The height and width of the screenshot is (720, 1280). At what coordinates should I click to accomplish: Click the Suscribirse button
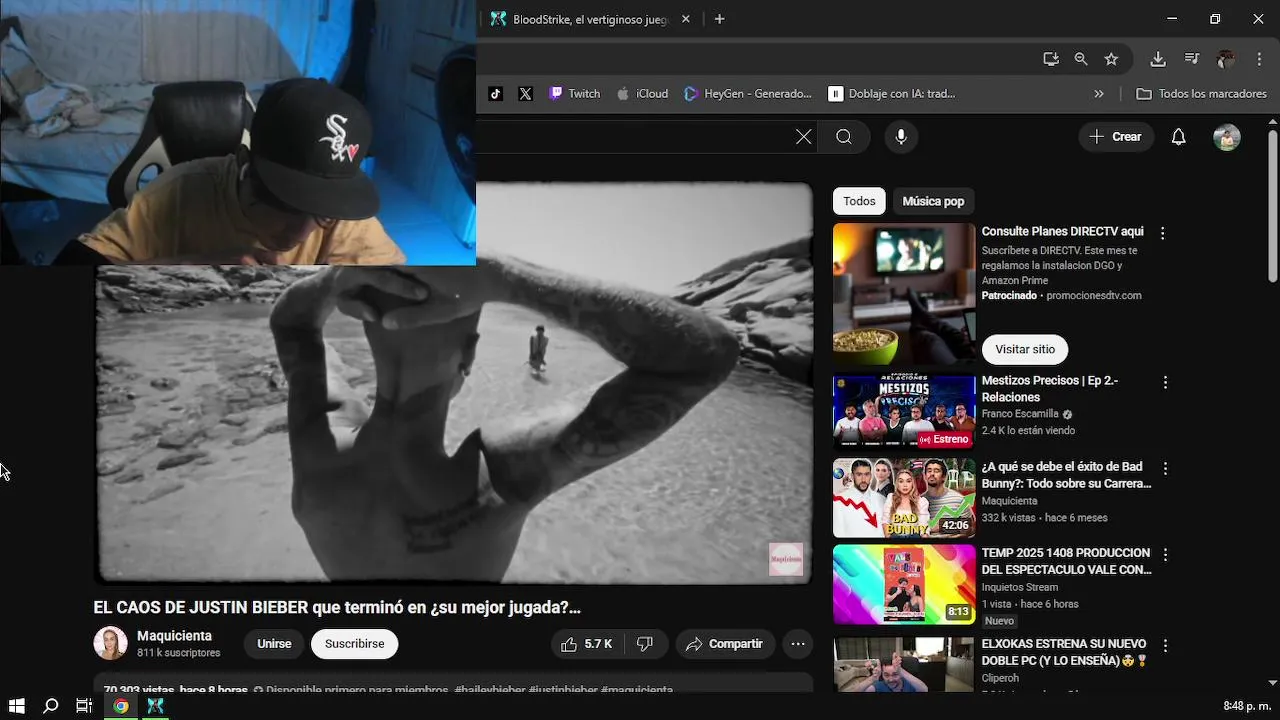354,644
